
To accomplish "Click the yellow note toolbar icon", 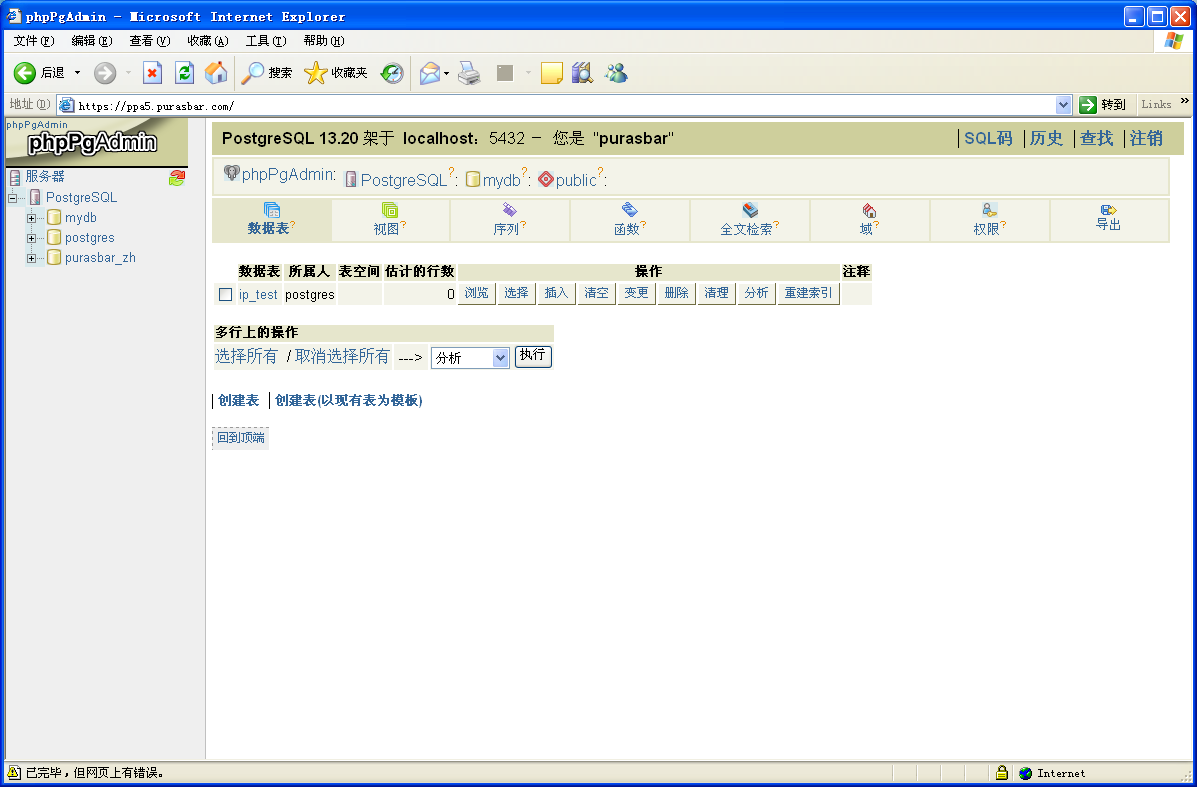I will click(551, 73).
